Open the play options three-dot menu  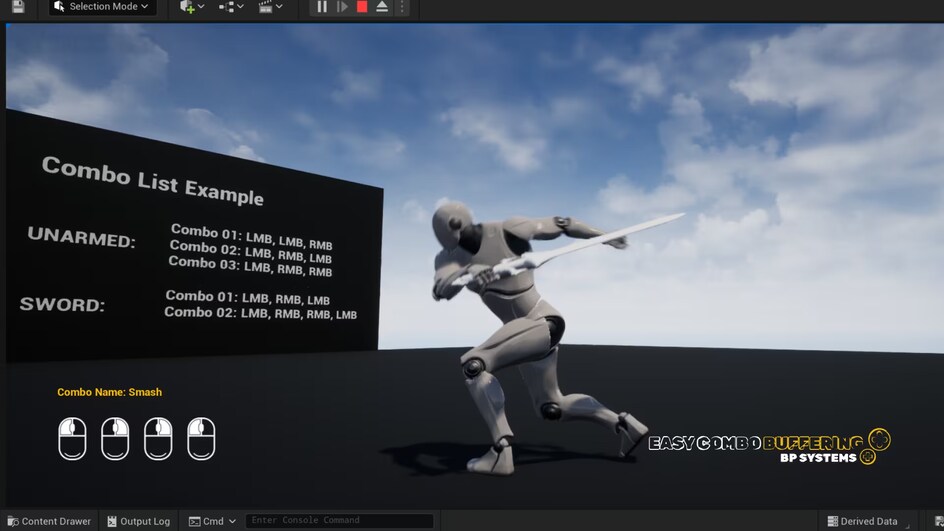tap(401, 7)
